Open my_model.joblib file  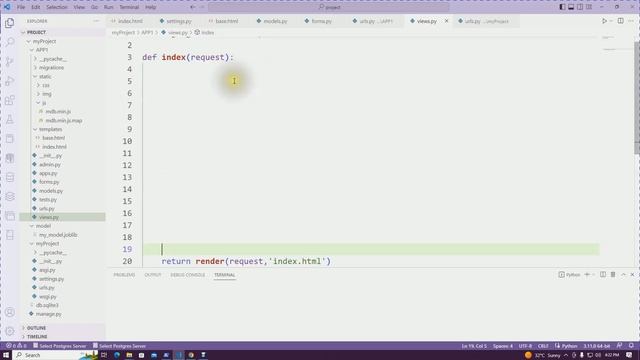(x=58, y=235)
